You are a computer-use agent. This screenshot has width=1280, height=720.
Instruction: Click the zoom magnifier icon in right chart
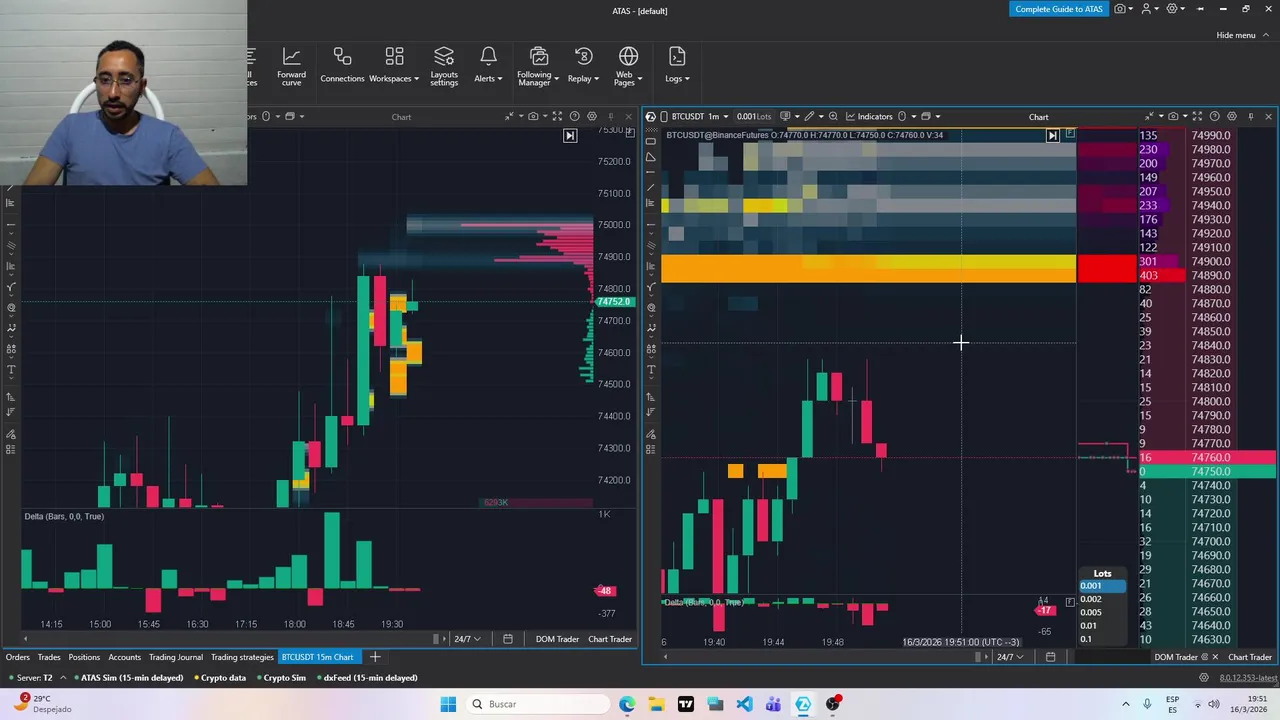(x=833, y=117)
